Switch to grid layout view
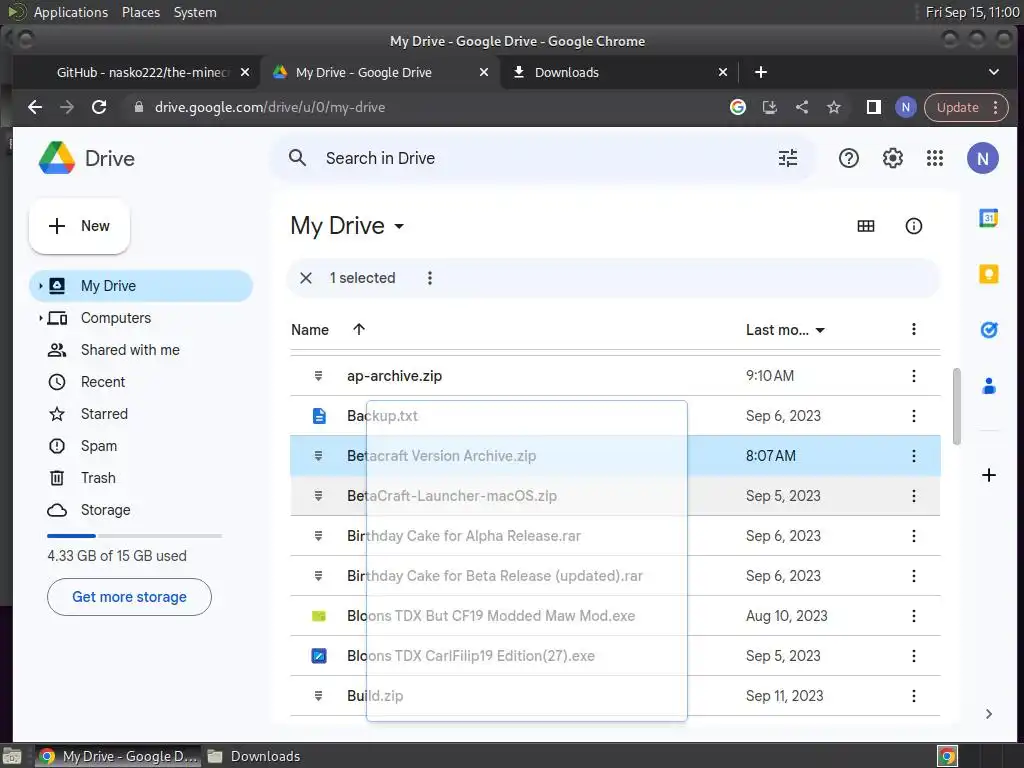Image resolution: width=1024 pixels, height=768 pixels. click(x=865, y=226)
